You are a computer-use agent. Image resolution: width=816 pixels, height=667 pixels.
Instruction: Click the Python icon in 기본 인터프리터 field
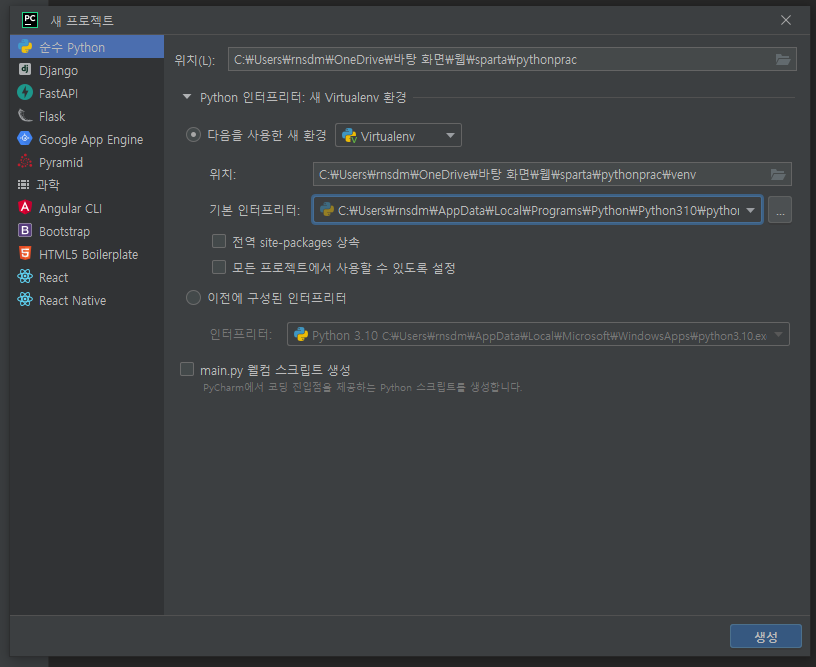pos(327,210)
